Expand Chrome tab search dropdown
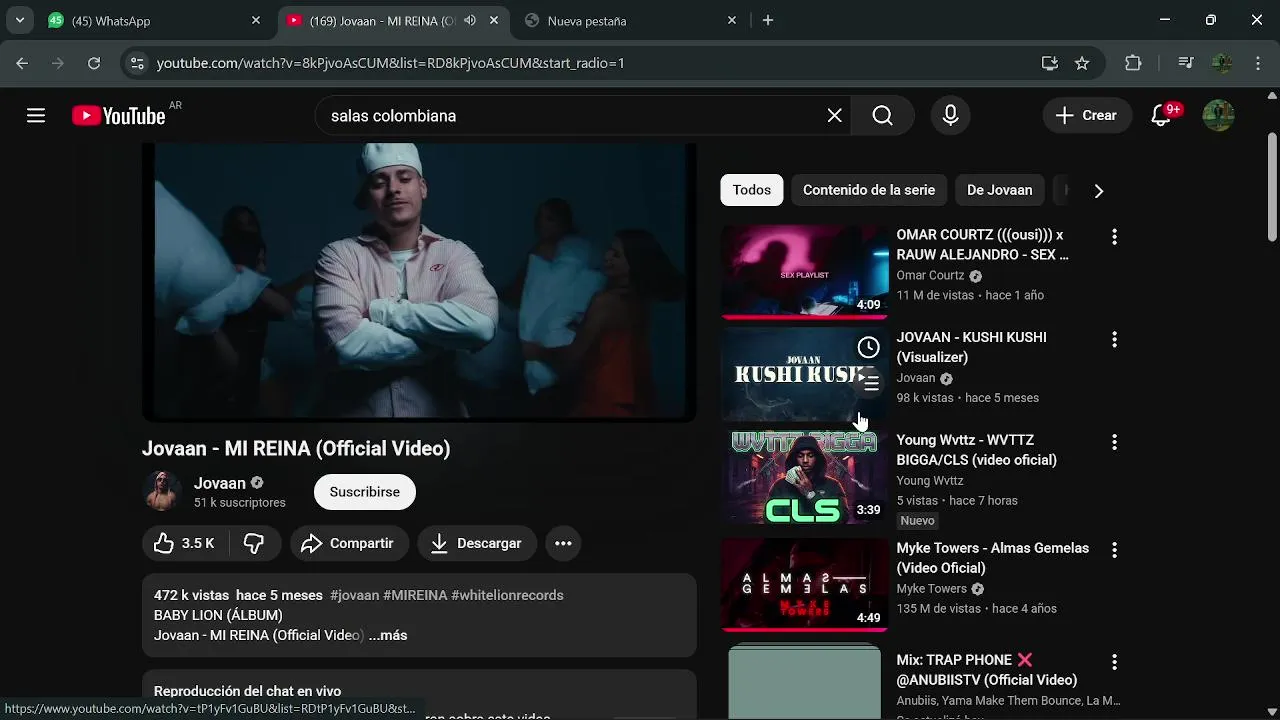 [x=19, y=20]
